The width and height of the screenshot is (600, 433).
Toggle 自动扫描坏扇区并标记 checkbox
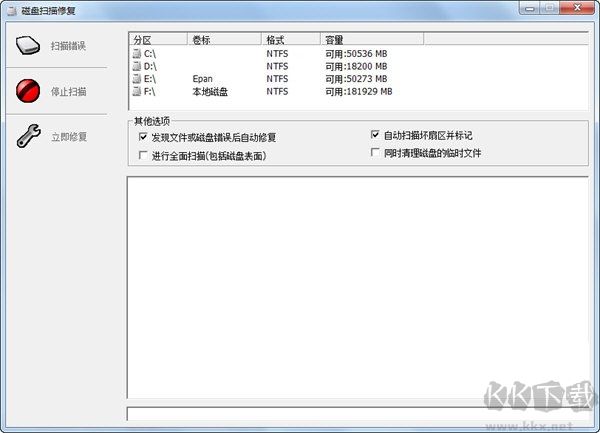coord(375,134)
